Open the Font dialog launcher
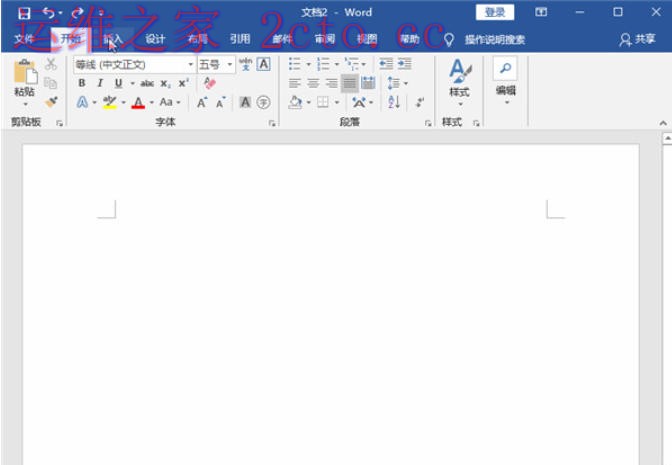This screenshot has height=465, width=672. (x=272, y=123)
